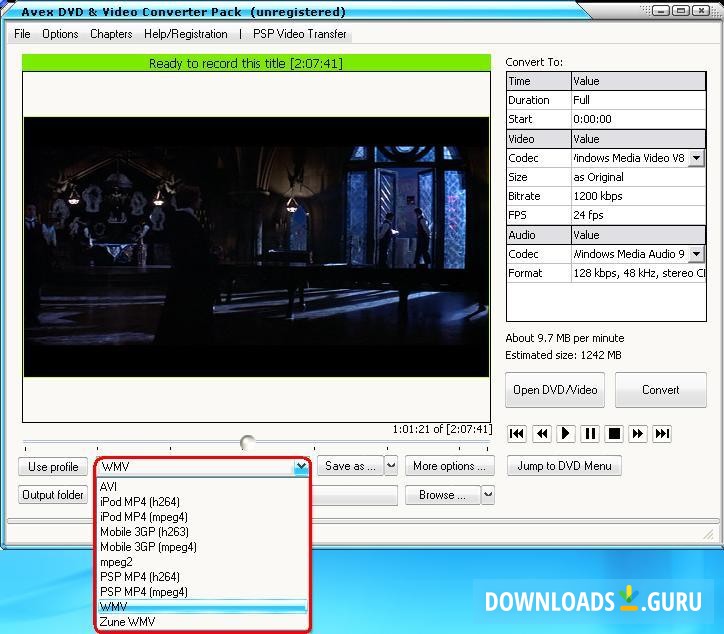The image size is (724, 634).
Task: Skip to the previous chapter
Action: [x=517, y=434]
